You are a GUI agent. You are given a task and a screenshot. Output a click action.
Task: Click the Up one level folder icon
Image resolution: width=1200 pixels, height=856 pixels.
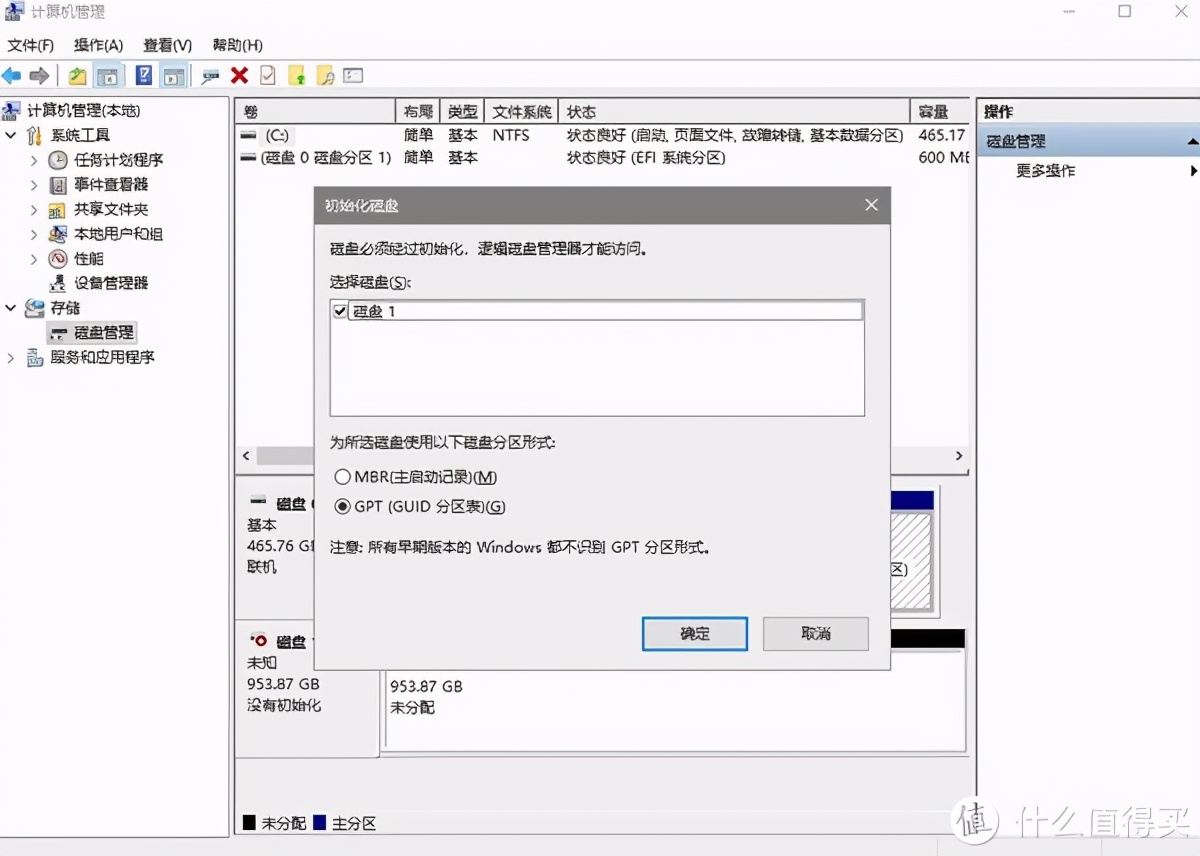point(78,76)
